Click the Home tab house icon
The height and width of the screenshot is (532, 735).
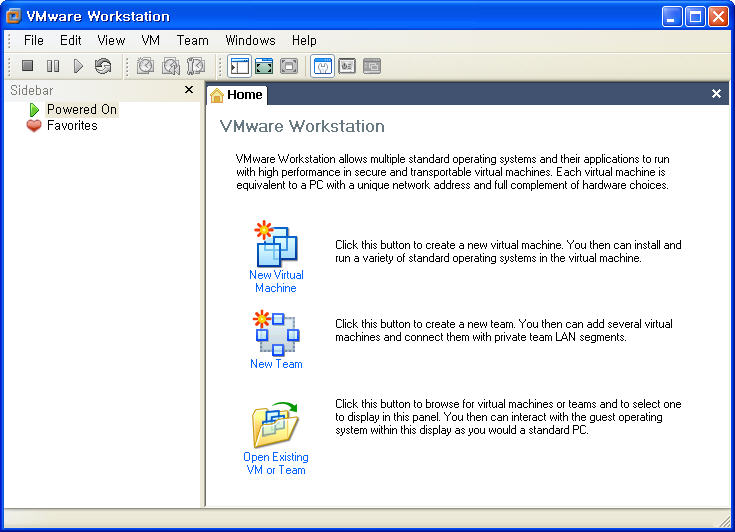217,95
